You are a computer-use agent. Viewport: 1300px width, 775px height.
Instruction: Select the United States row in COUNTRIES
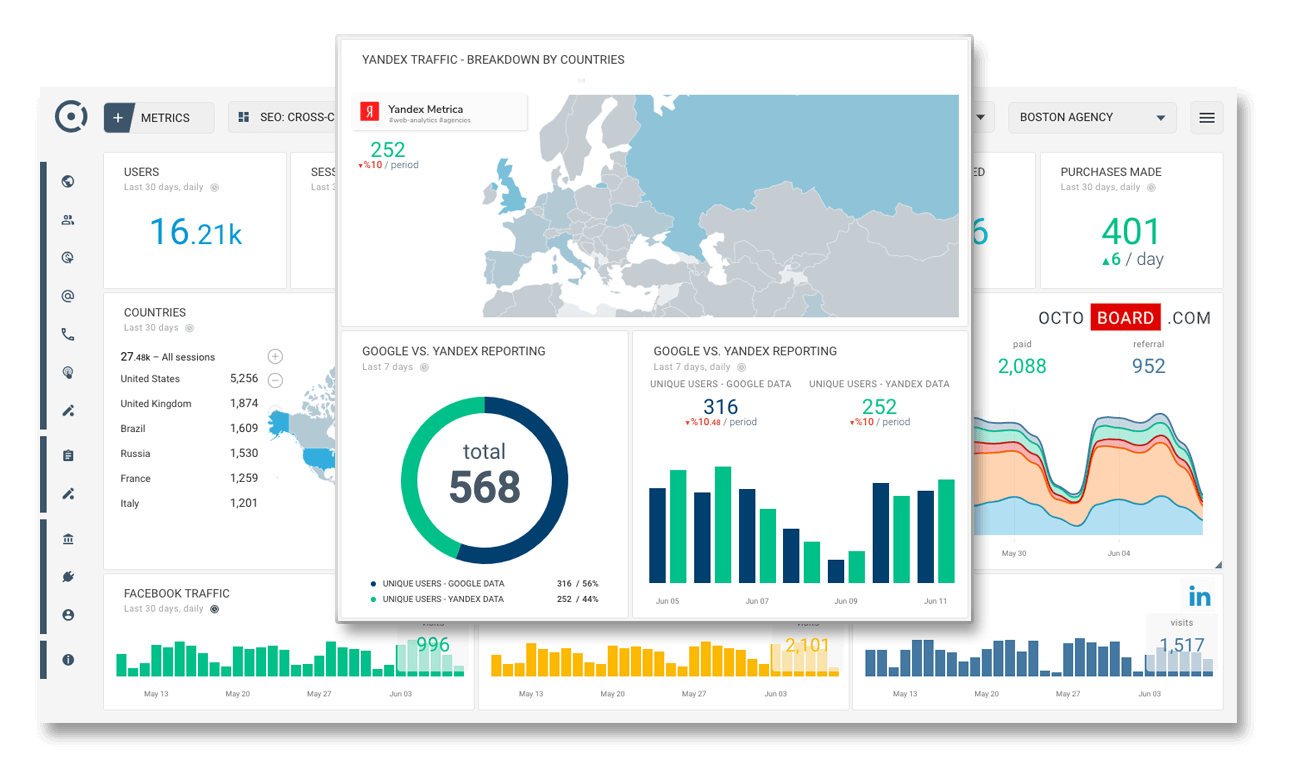pos(189,379)
